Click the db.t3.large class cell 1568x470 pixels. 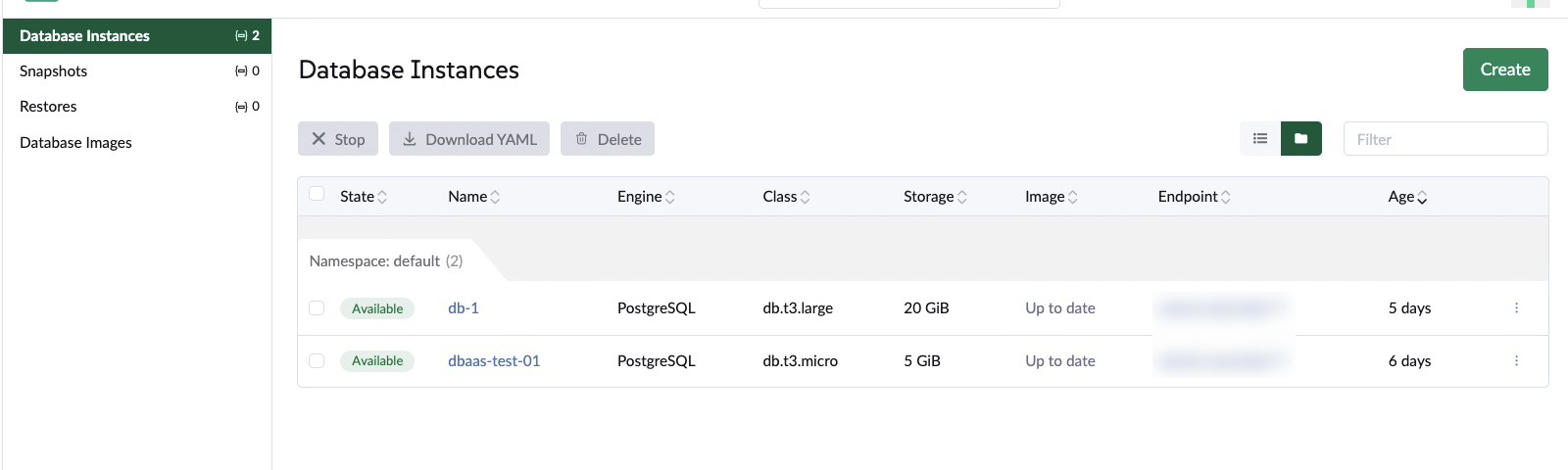tap(798, 307)
